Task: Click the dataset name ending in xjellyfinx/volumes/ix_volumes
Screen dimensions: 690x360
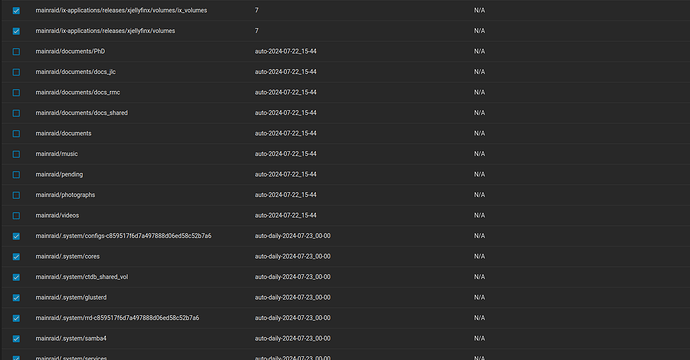Action: (121, 10)
